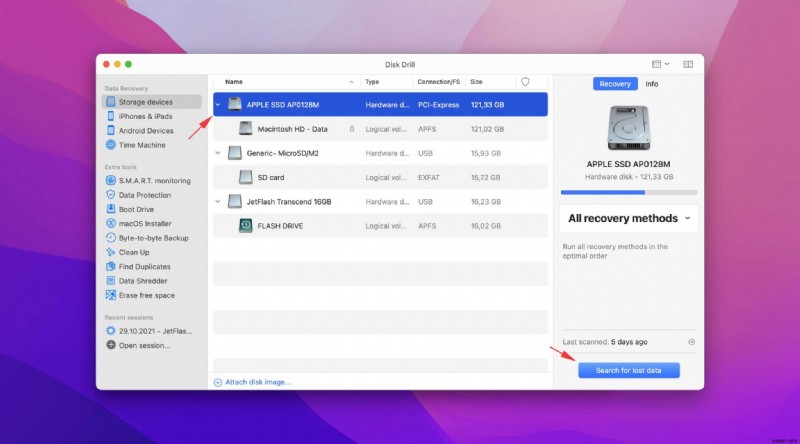Click Search for lost data button

tap(629, 371)
